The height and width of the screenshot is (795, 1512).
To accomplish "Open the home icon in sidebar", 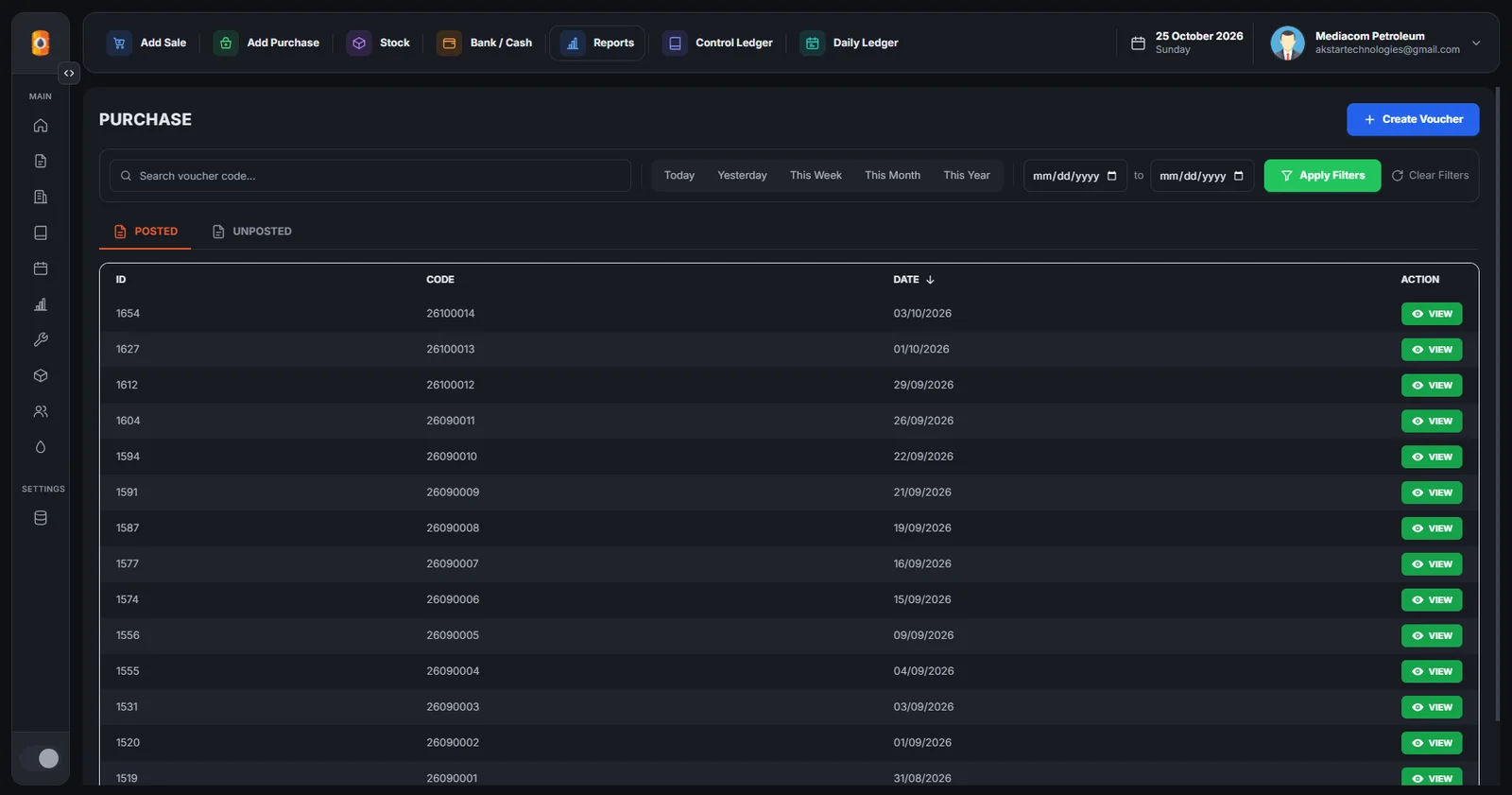I will pyautogui.click(x=41, y=126).
